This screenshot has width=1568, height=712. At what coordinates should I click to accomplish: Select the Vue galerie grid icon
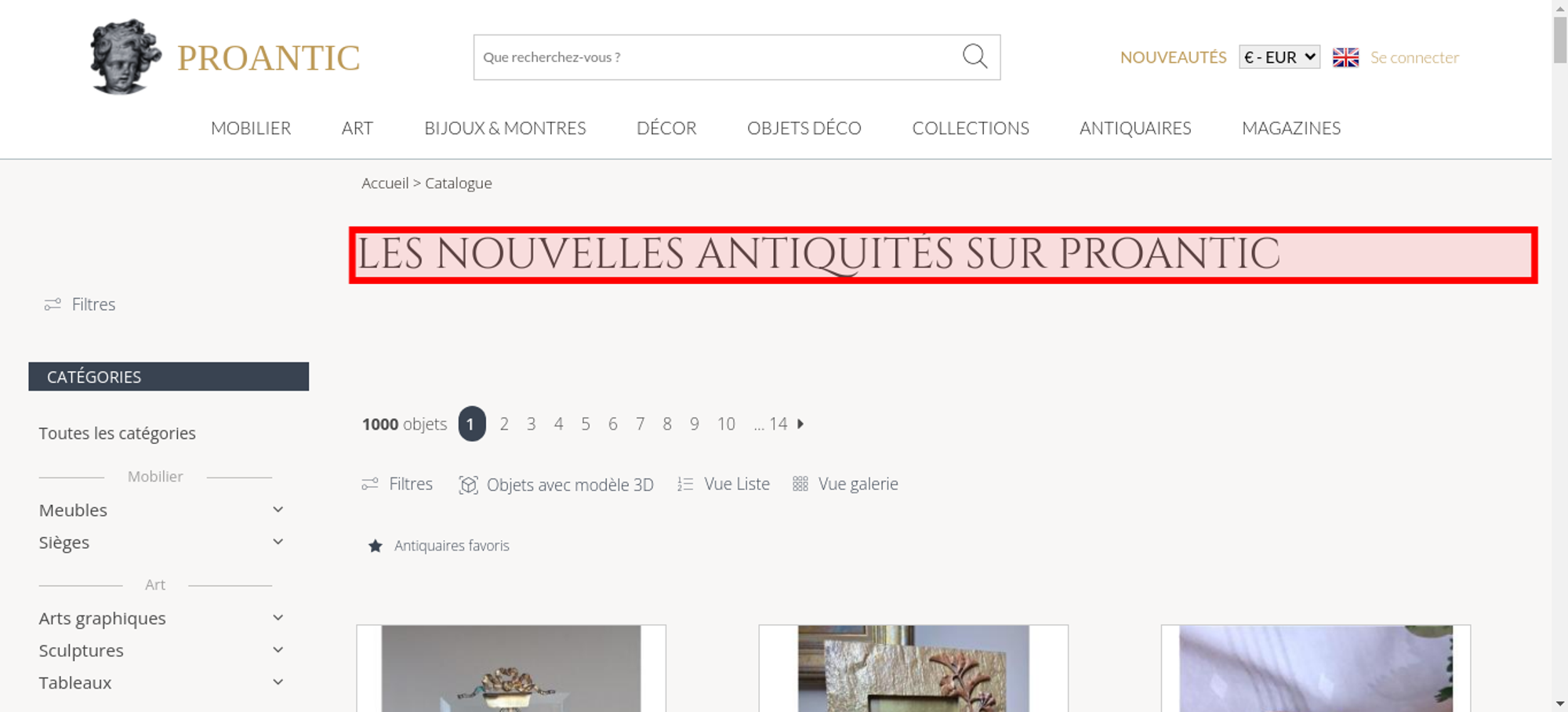[800, 484]
